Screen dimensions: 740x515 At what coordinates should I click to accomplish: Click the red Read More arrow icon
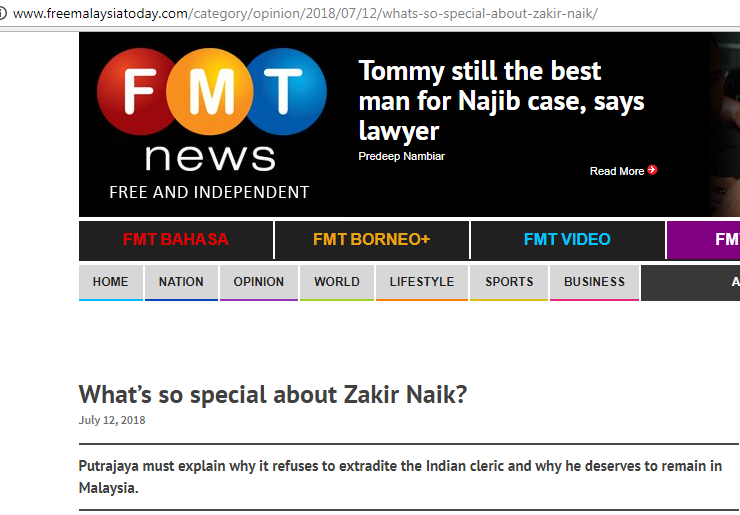(x=652, y=170)
